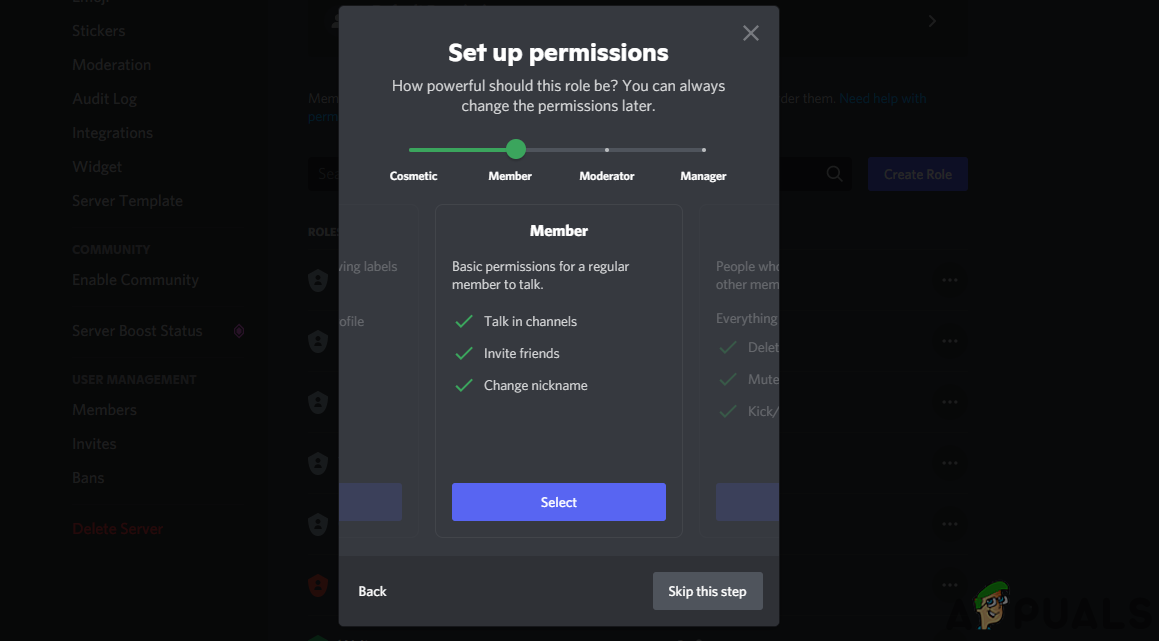Choose the Manager permission level
The height and width of the screenshot is (641, 1159).
tap(703, 150)
